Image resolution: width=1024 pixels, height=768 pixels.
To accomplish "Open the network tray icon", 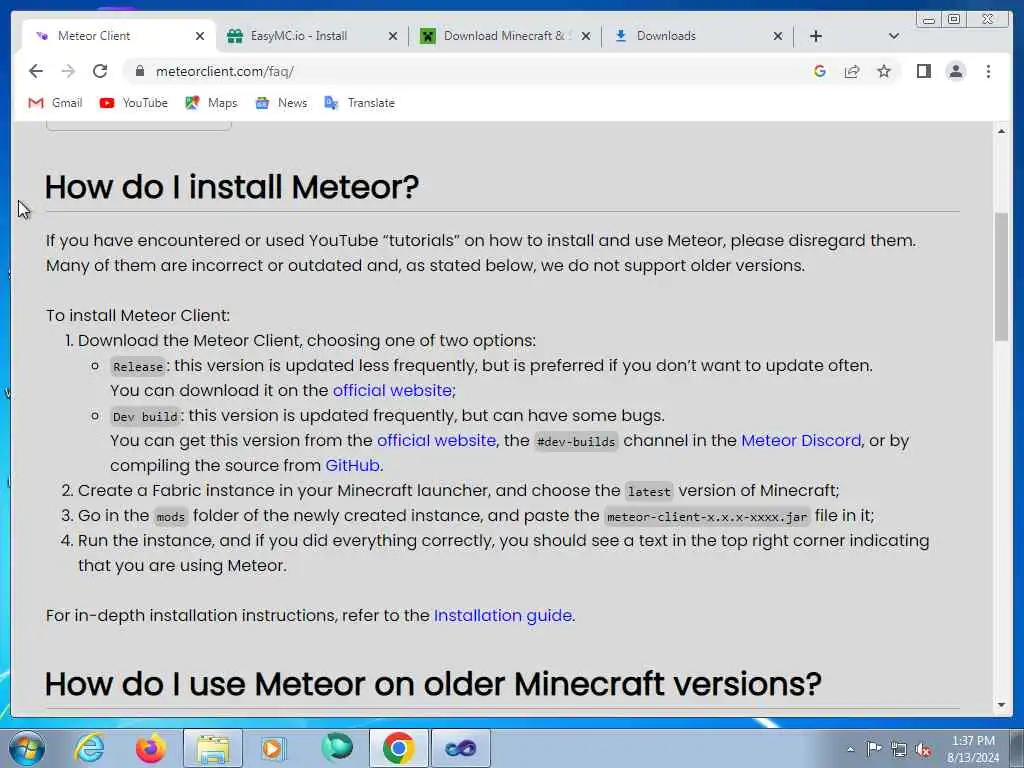I will click(899, 749).
